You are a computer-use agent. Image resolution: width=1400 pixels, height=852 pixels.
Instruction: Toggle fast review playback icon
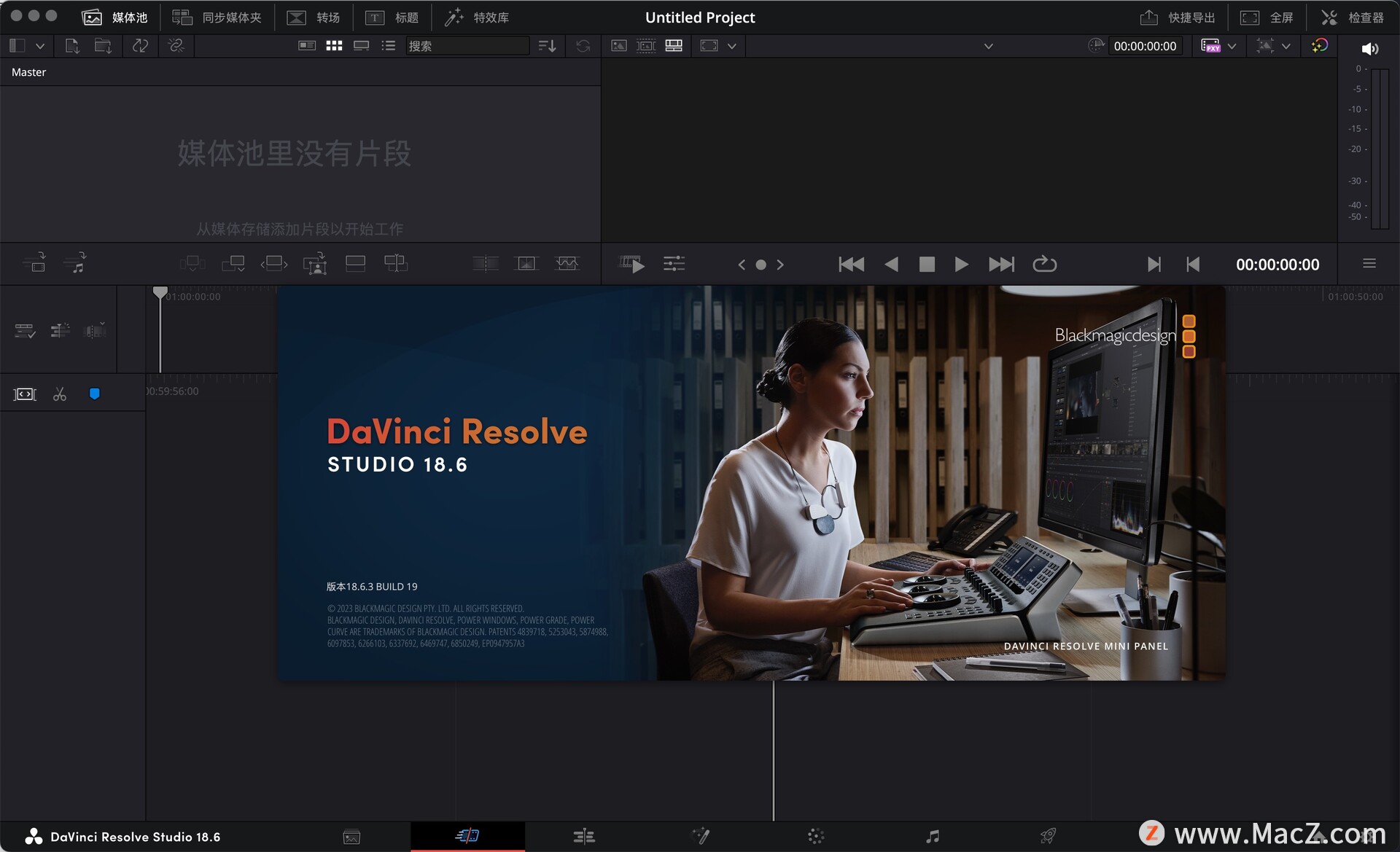(x=631, y=264)
